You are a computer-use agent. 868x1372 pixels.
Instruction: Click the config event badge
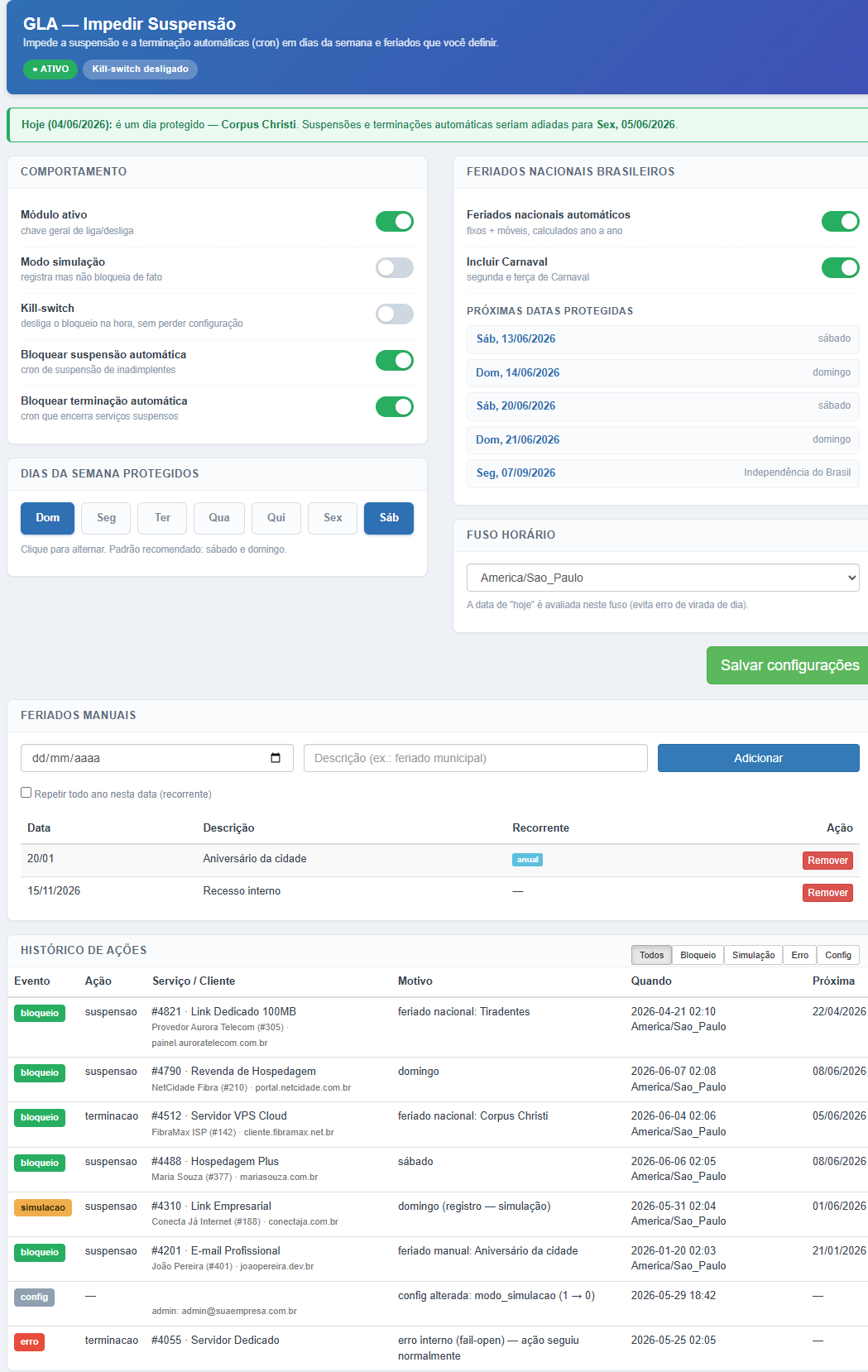point(34,1298)
